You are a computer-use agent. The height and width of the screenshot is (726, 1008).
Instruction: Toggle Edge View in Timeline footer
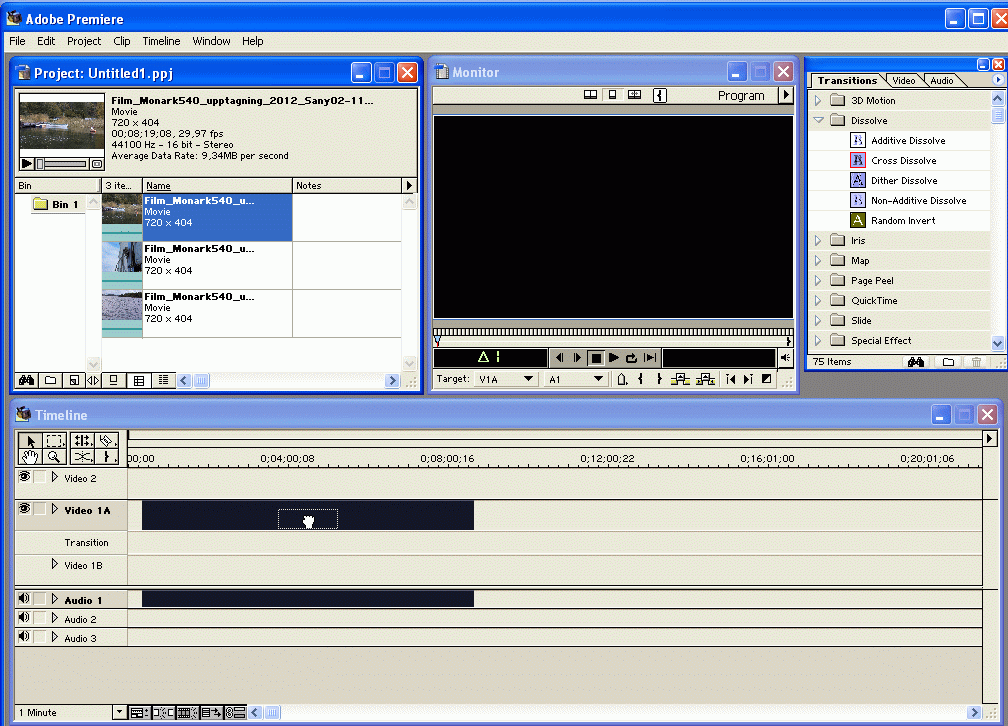[x=187, y=712]
